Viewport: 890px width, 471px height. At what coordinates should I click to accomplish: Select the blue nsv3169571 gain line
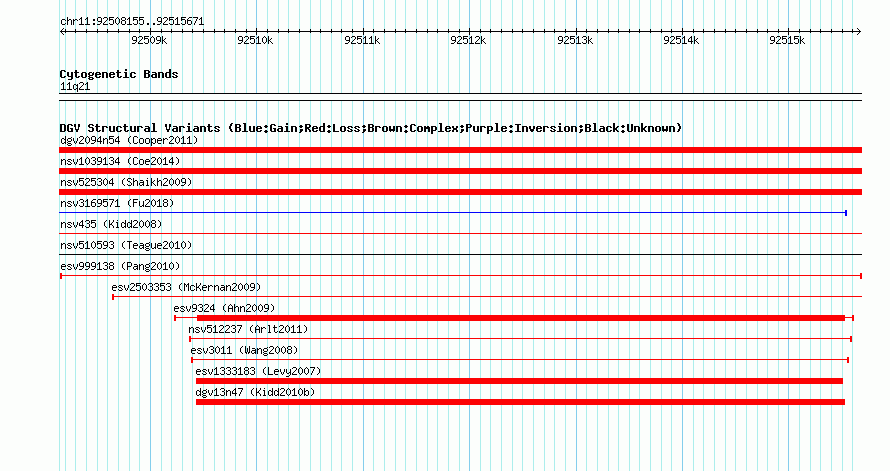[x=453, y=213]
